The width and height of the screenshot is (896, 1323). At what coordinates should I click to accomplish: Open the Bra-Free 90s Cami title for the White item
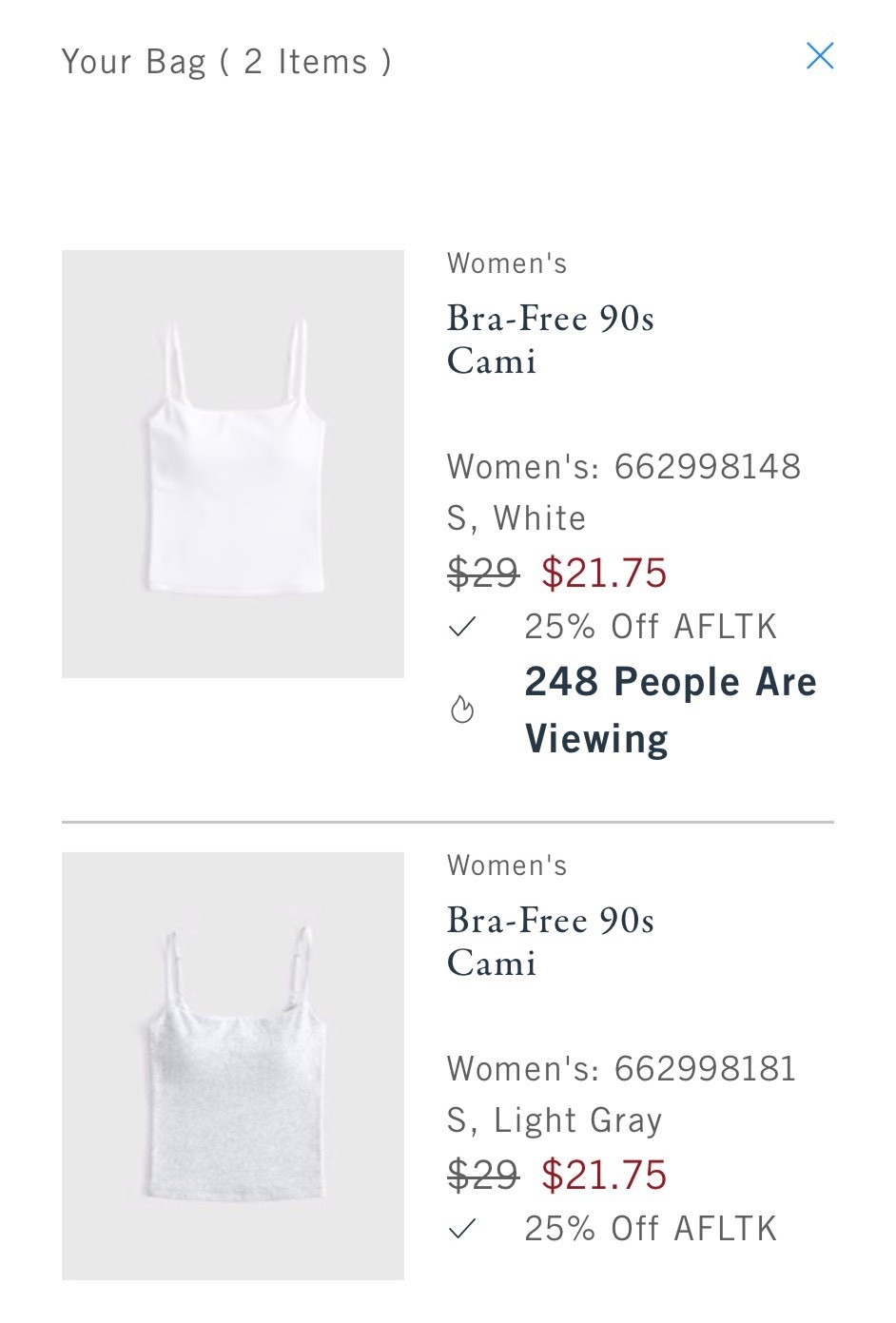551,340
